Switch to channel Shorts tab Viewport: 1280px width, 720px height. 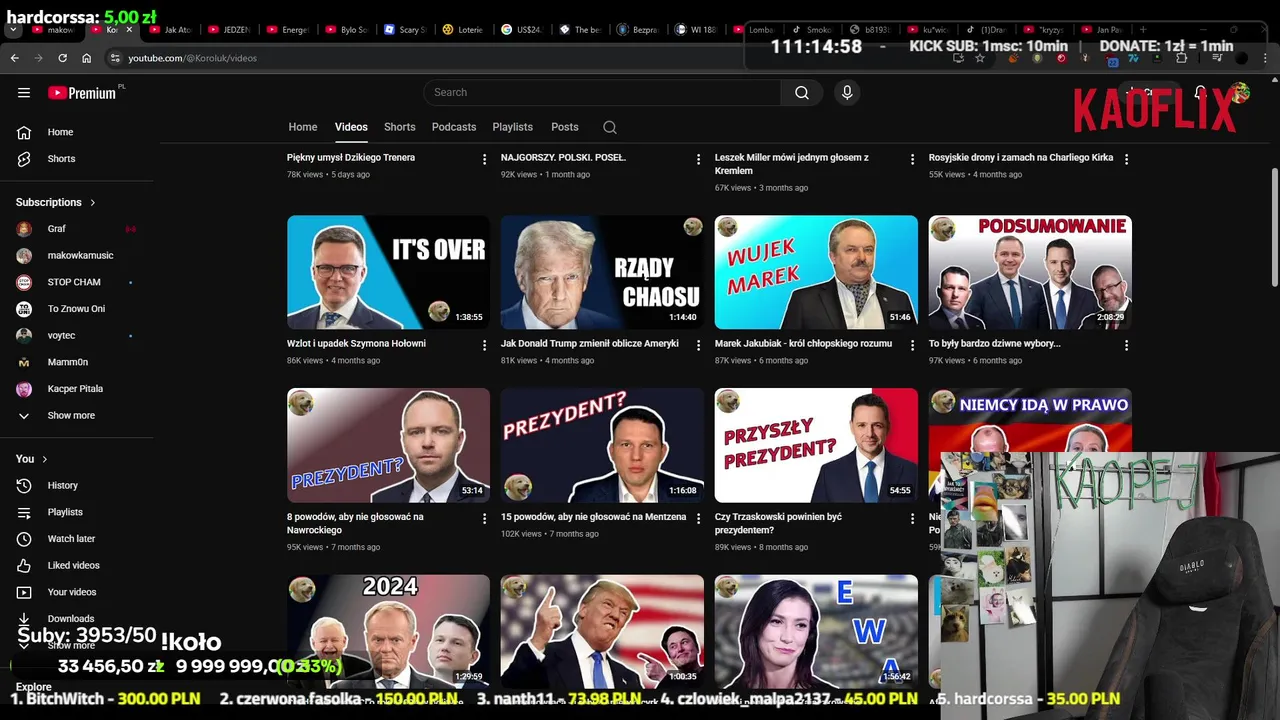point(400,127)
